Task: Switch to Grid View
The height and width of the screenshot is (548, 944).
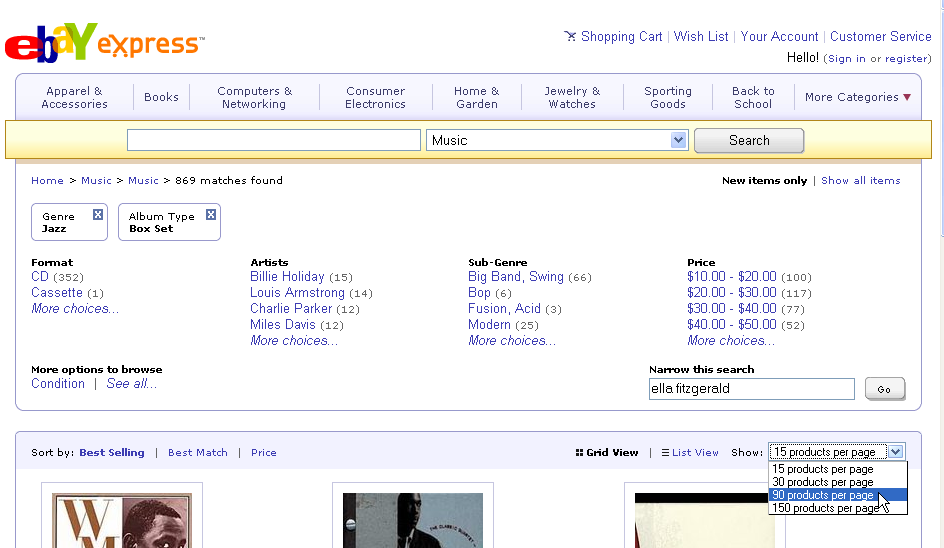Action: tap(607, 453)
